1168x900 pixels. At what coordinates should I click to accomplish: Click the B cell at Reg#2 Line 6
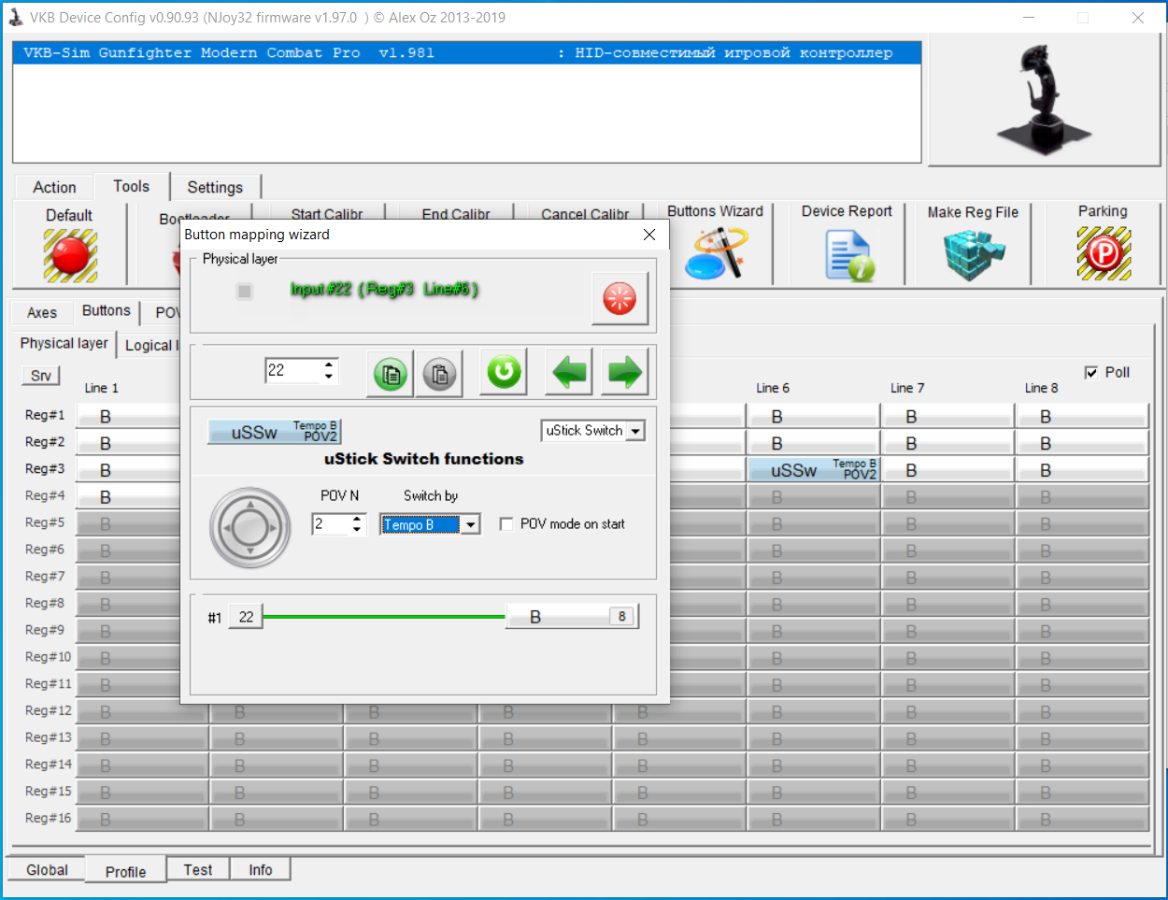(813, 443)
